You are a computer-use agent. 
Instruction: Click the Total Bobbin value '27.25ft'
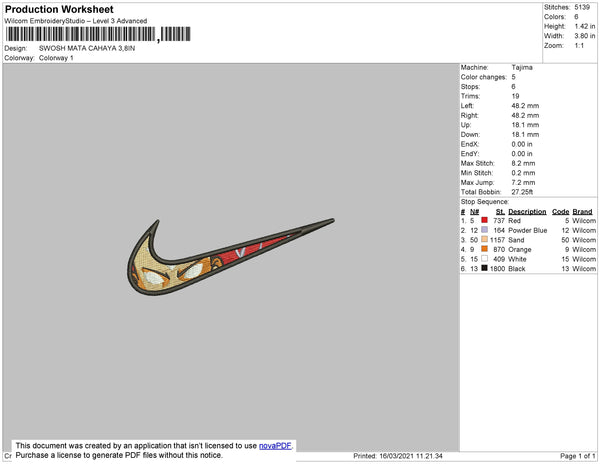click(x=522, y=192)
